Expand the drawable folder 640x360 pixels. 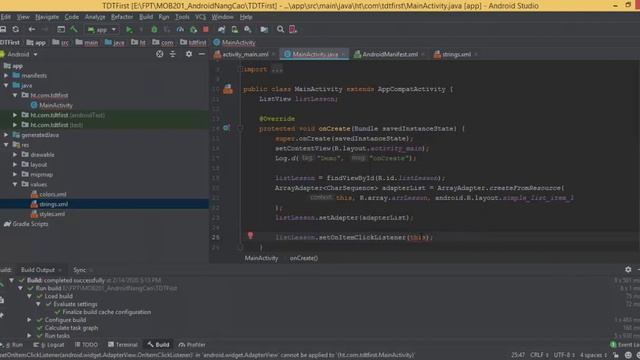coord(15,155)
